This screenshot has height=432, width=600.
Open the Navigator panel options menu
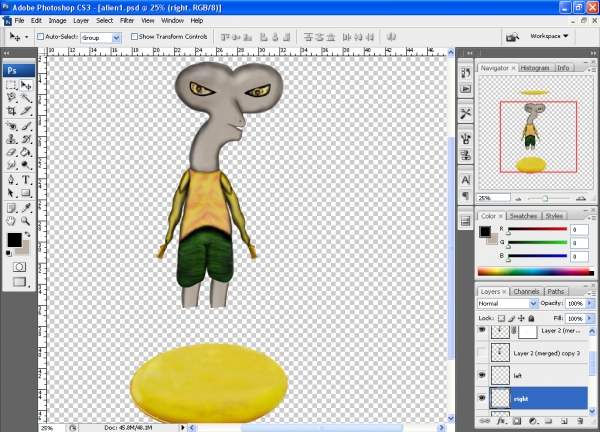593,70
